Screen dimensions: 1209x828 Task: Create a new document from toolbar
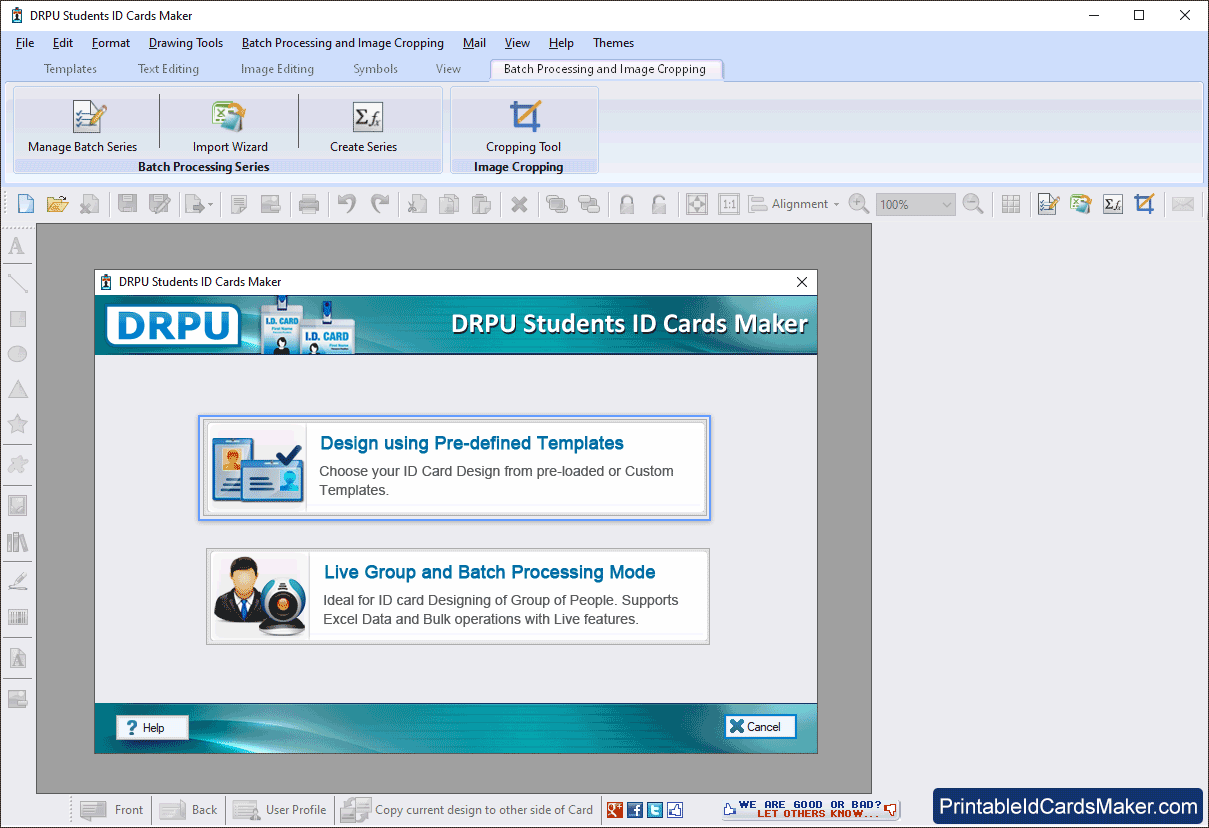(26, 204)
